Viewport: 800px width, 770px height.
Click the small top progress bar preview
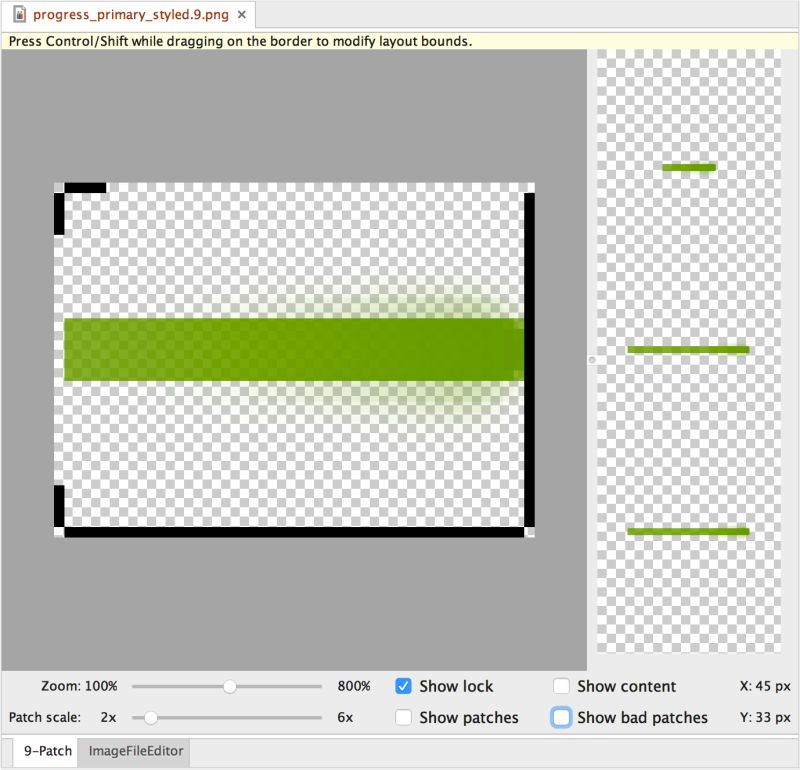pos(687,167)
